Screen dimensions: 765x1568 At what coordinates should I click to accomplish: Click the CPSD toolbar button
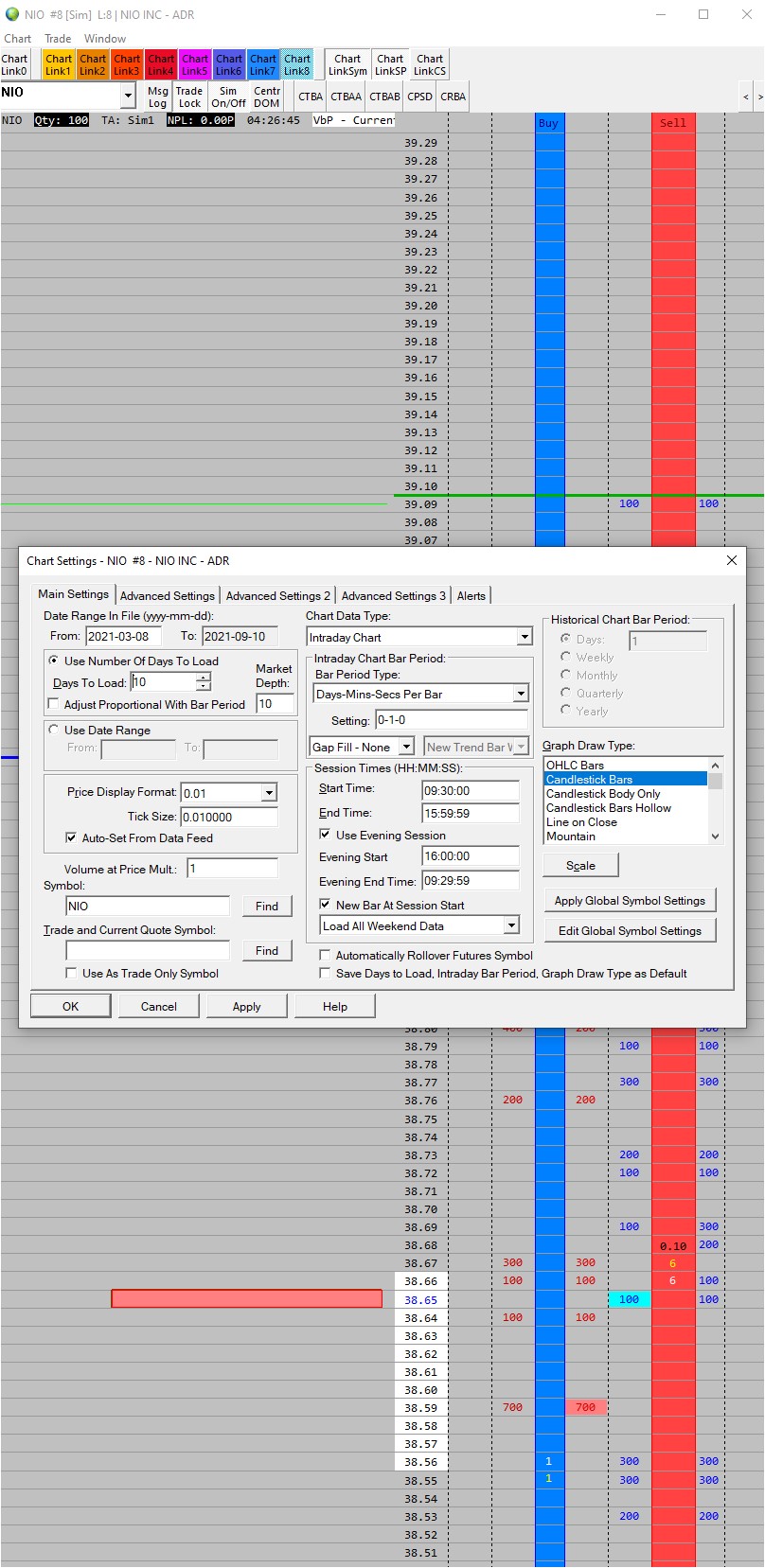click(x=419, y=97)
